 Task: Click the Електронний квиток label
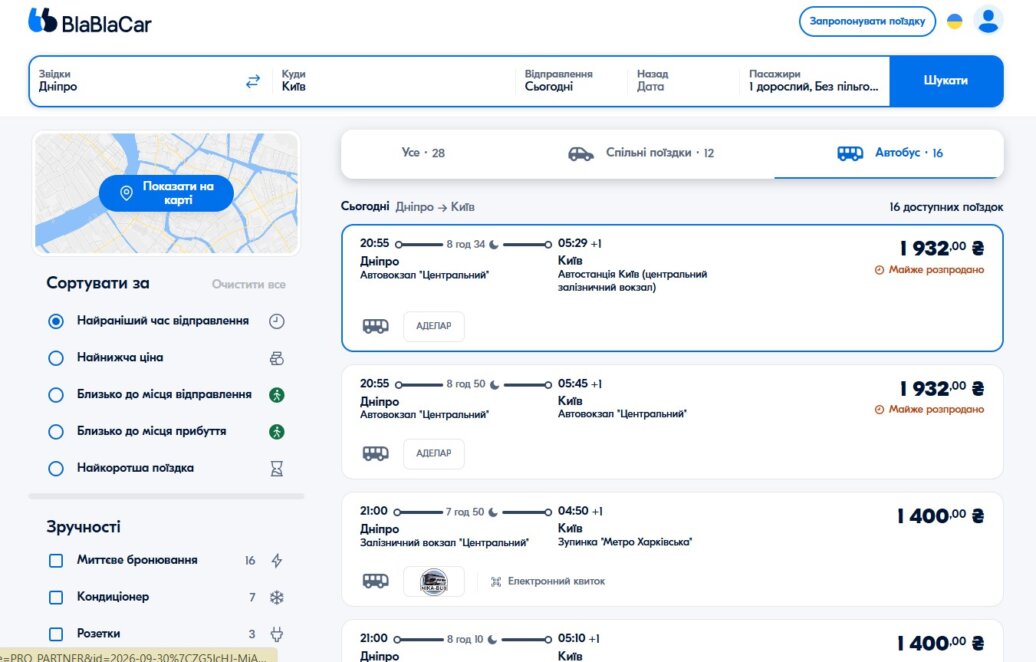[556, 582]
